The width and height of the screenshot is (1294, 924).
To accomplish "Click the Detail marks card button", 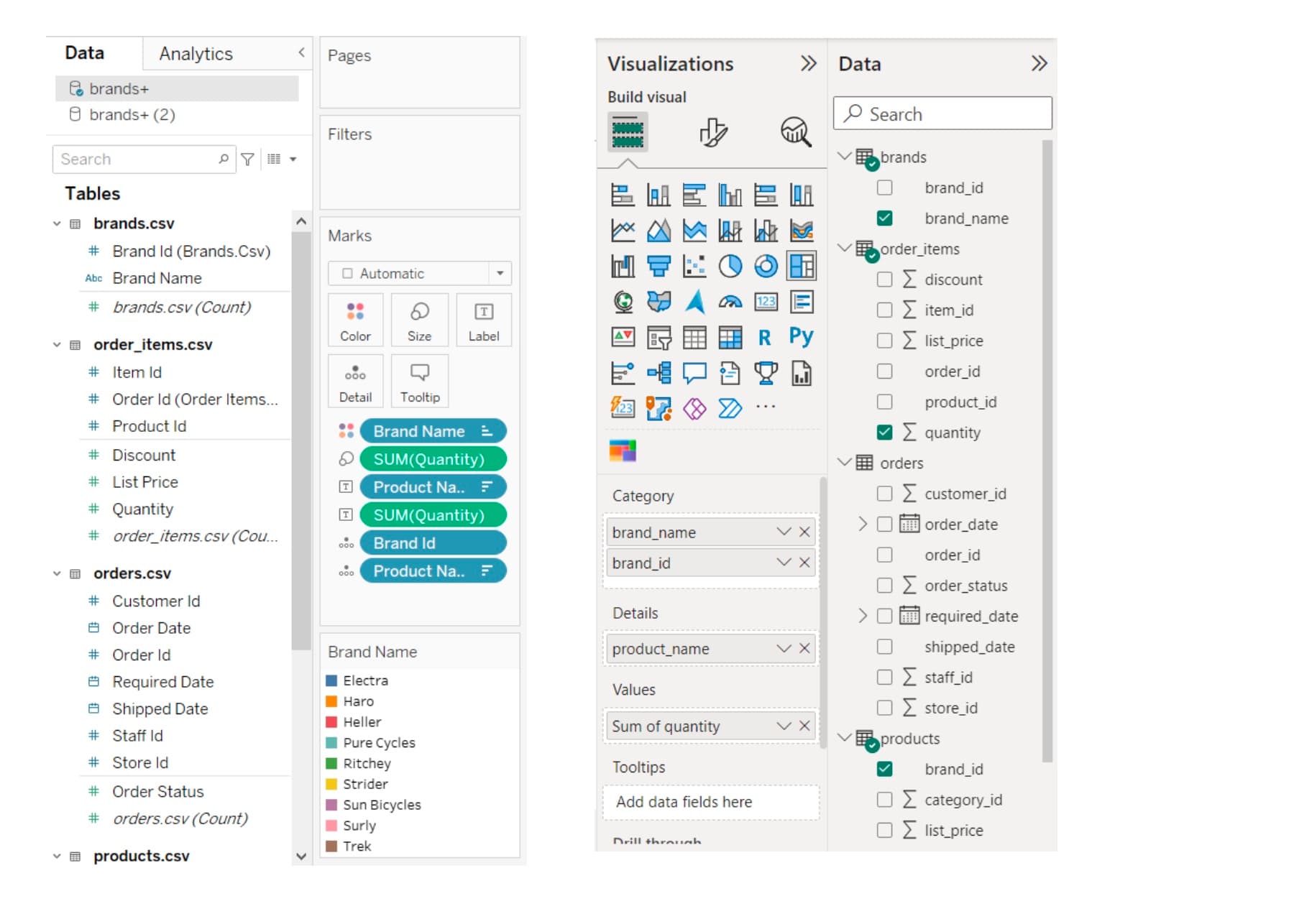I will click(x=355, y=382).
